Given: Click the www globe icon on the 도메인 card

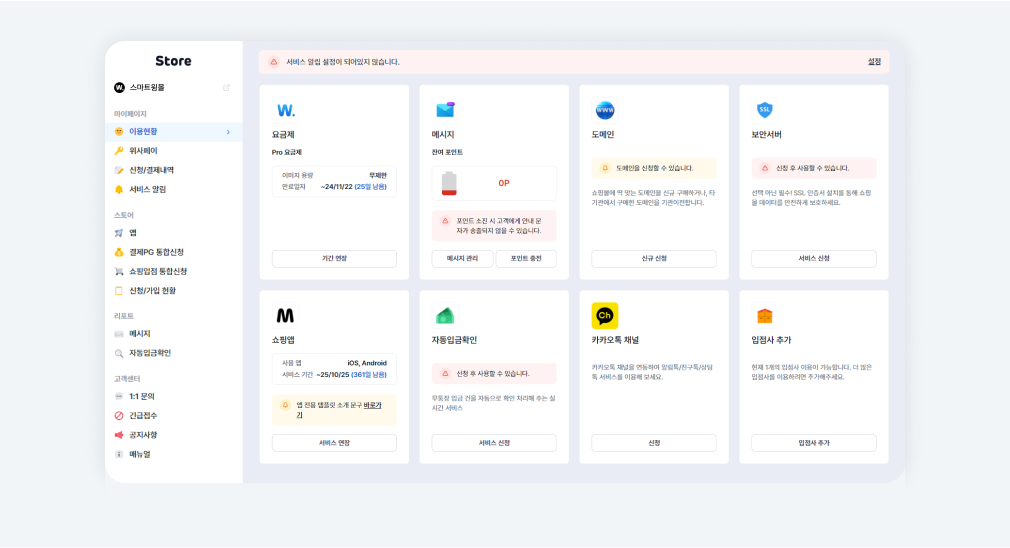Looking at the screenshot, I should (x=605, y=110).
